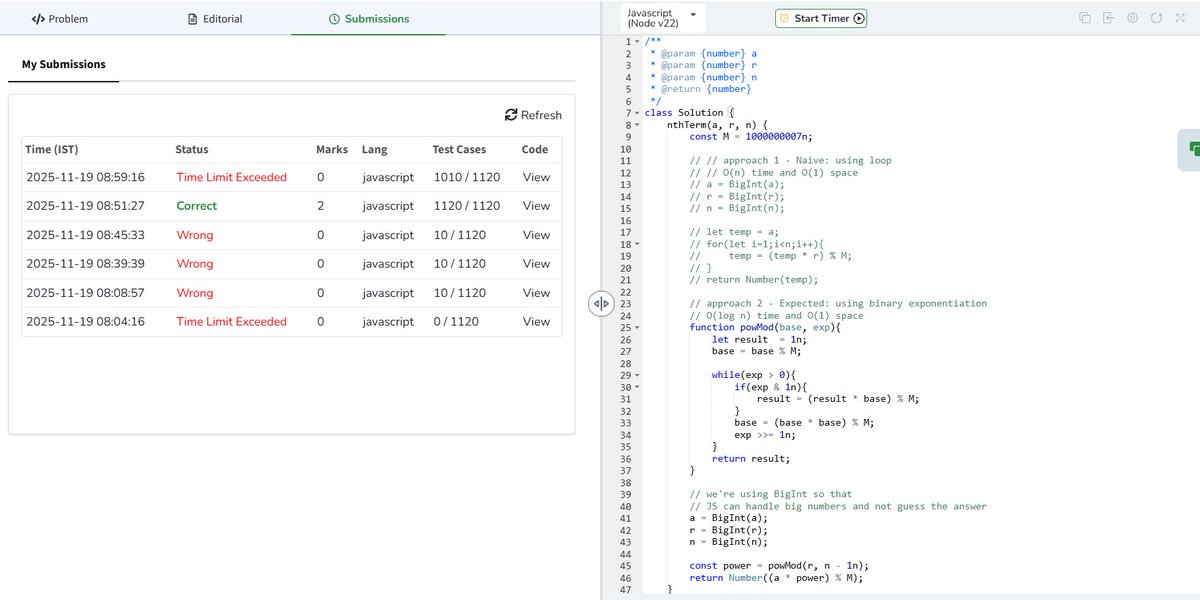Open the Problem tab
The image size is (1200, 600).
coord(60,18)
